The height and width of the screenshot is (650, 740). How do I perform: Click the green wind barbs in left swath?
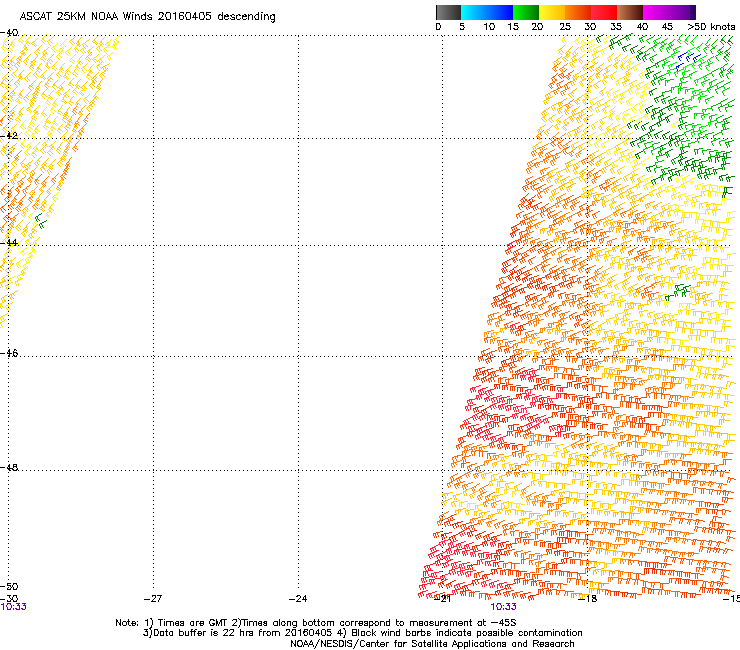[x=41, y=220]
